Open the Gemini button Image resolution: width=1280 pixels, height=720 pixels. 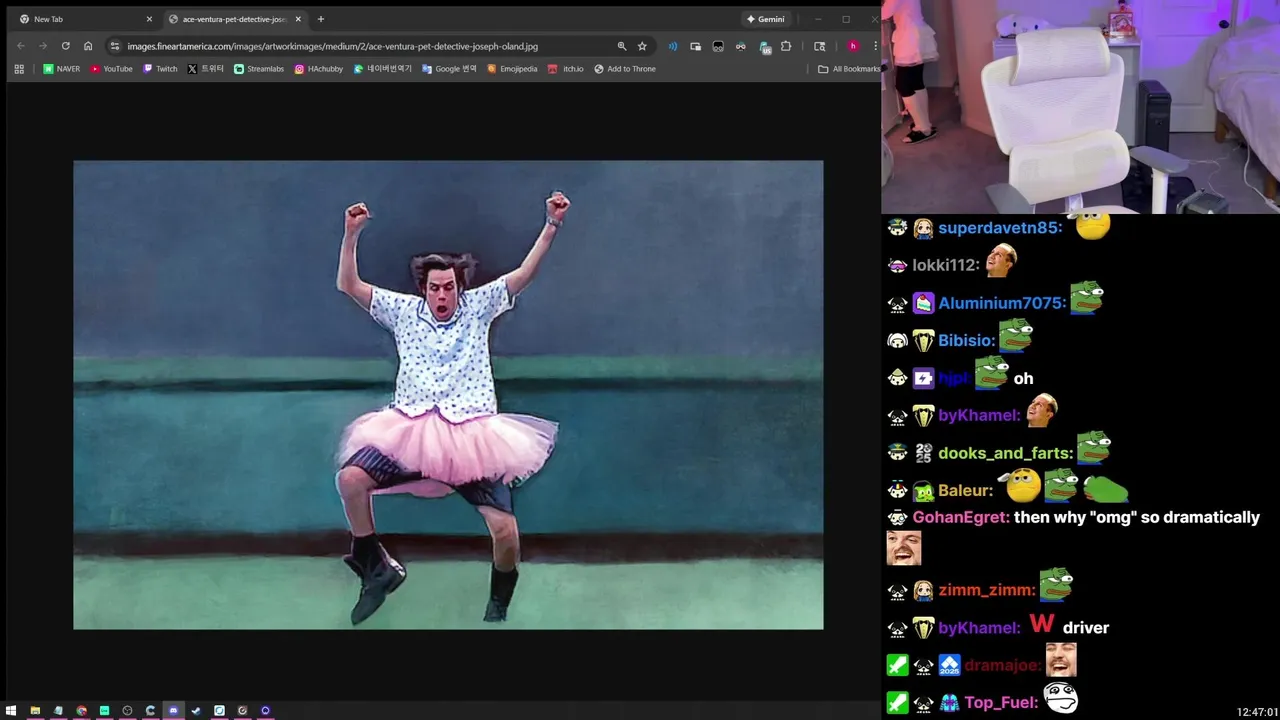pyautogui.click(x=765, y=19)
